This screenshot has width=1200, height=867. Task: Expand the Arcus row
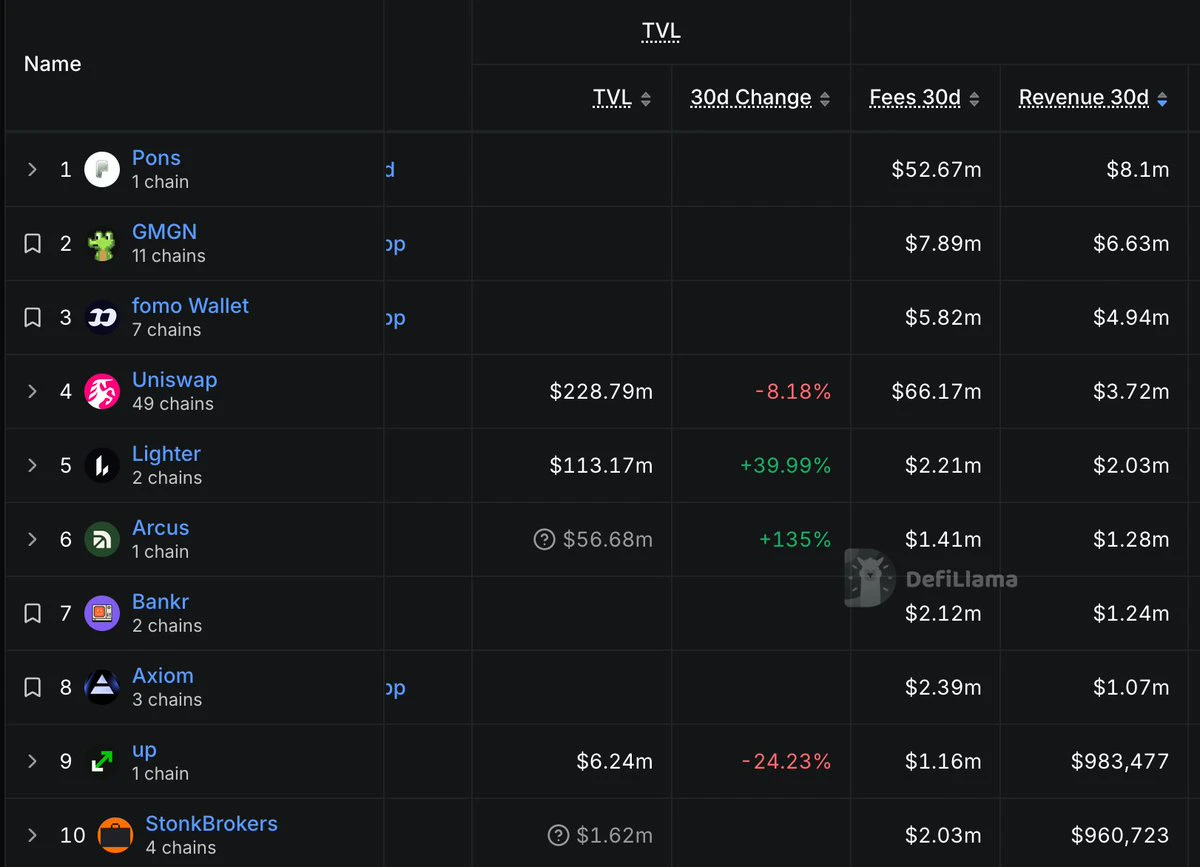click(32, 540)
